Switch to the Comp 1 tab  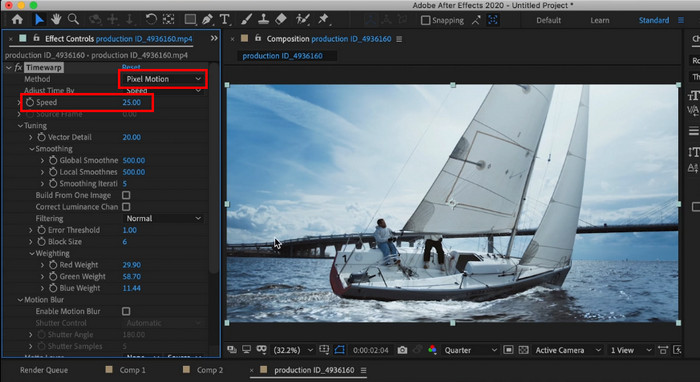coord(133,370)
